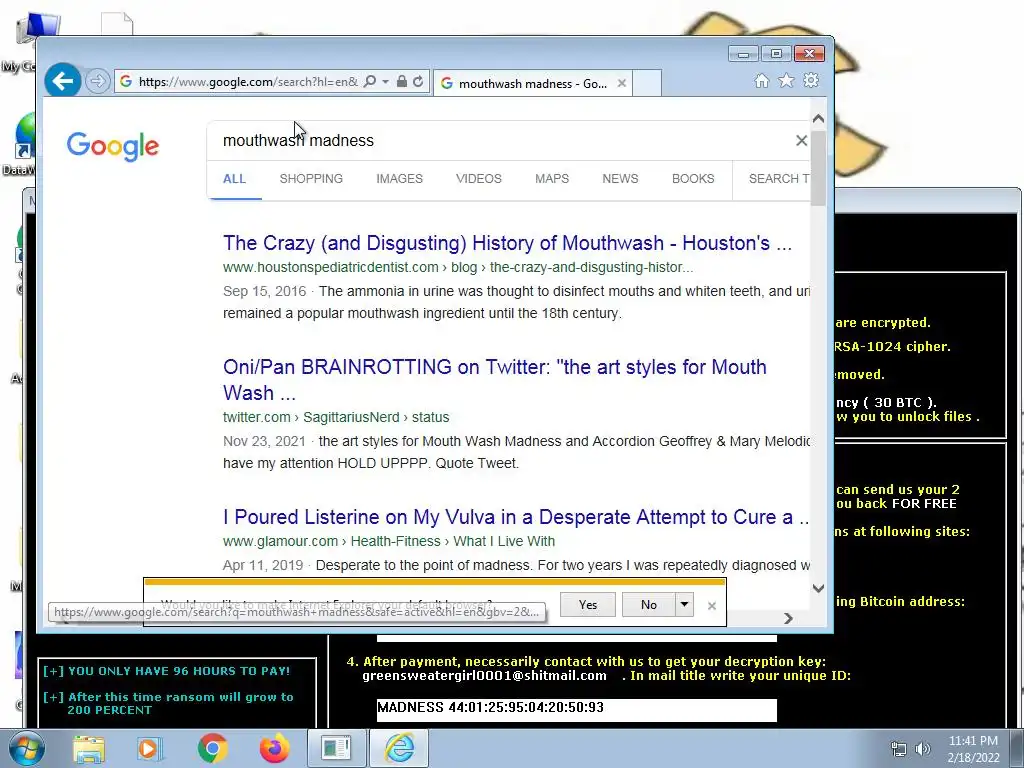The width and height of the screenshot is (1024, 768).
Task: Open the IE Tools gear icon
Action: pos(811,80)
